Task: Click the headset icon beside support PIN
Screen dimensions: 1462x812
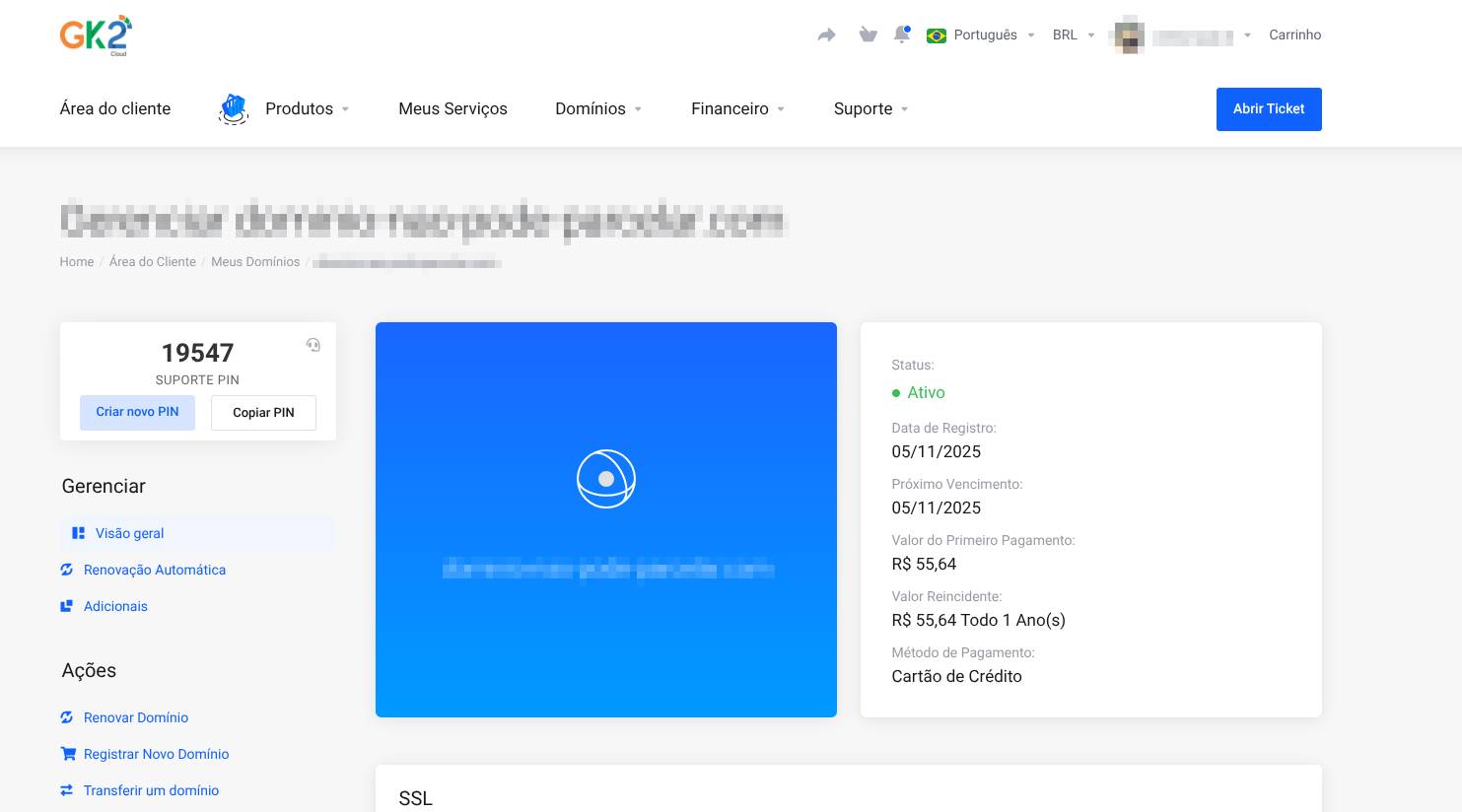Action: 313,345
